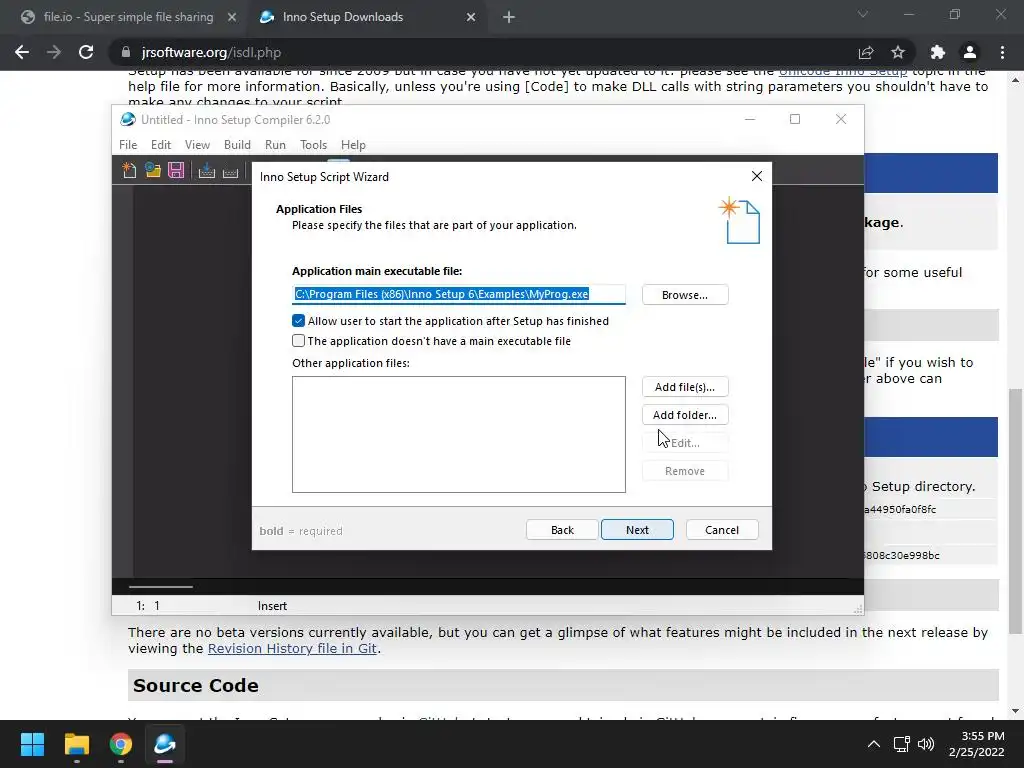Open the Build menu
Viewport: 1024px width, 768px height.
coord(237,145)
